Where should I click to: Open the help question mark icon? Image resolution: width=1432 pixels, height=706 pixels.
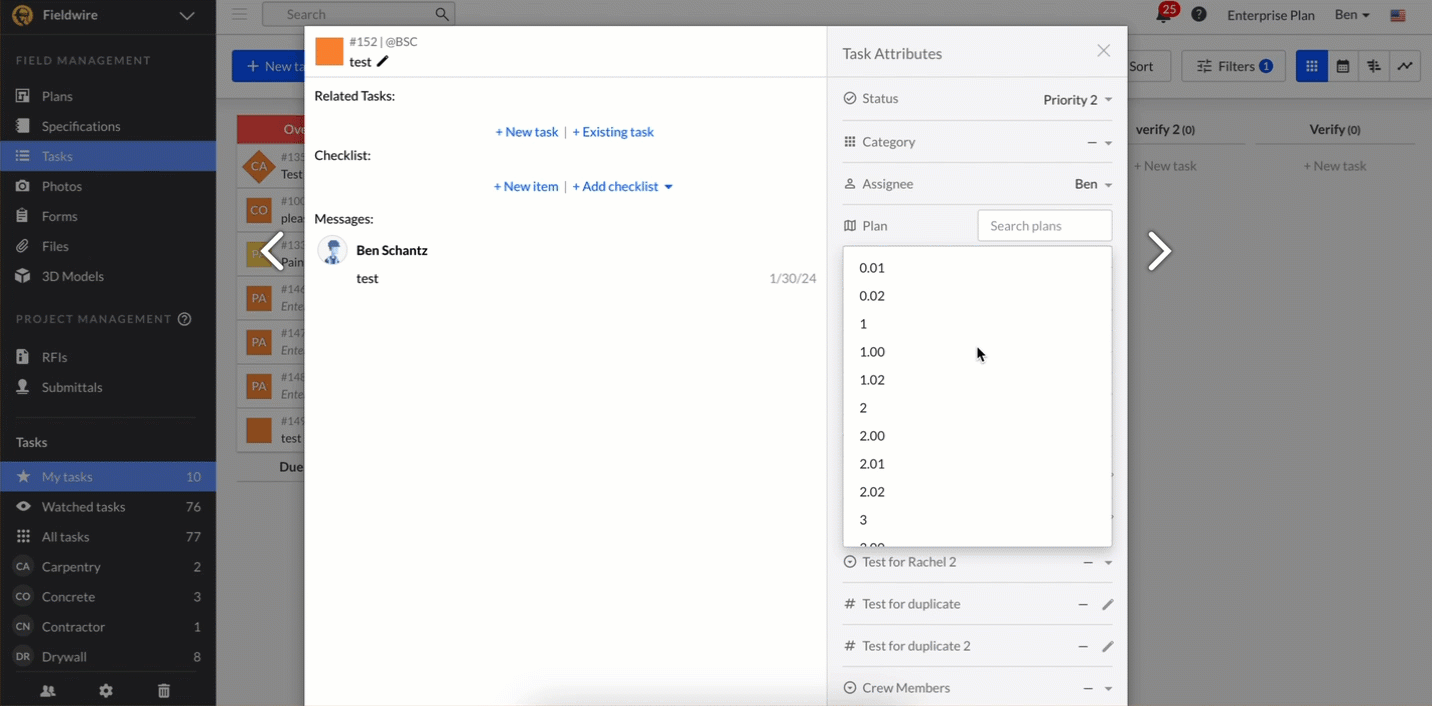click(x=1199, y=14)
